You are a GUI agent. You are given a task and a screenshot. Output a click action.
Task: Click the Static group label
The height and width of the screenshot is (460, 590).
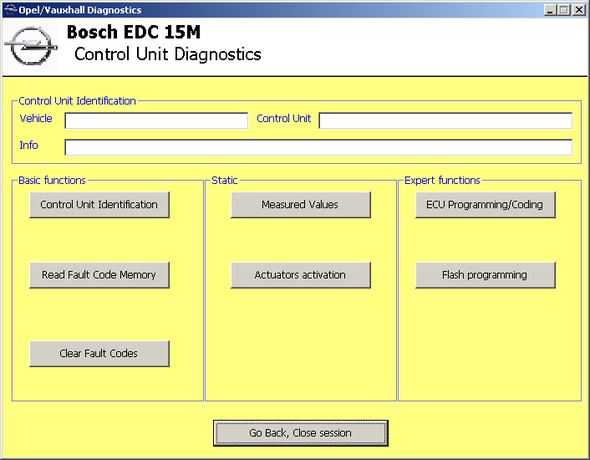pyautogui.click(x=224, y=181)
